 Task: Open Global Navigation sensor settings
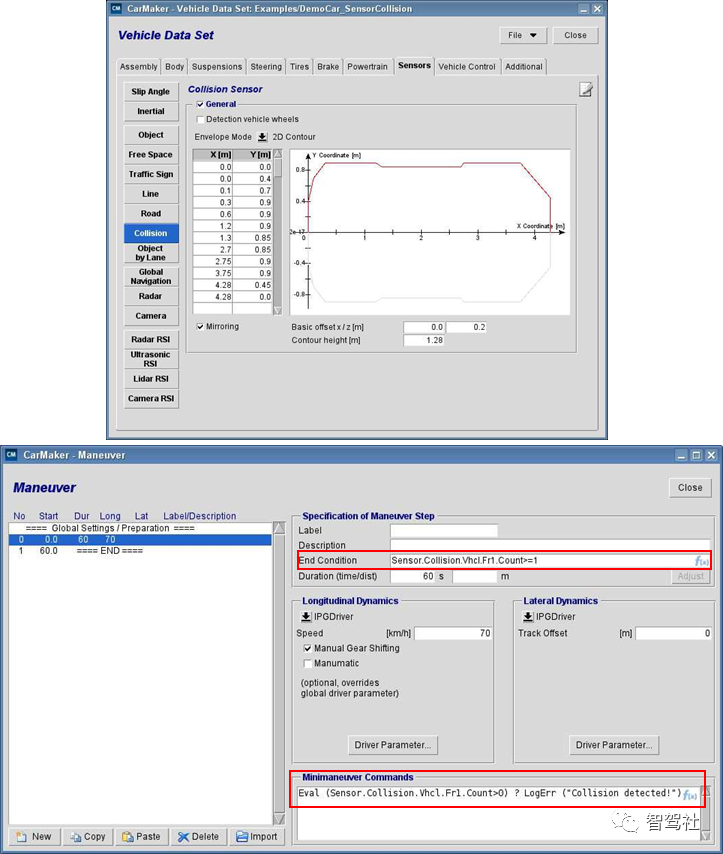coord(151,276)
